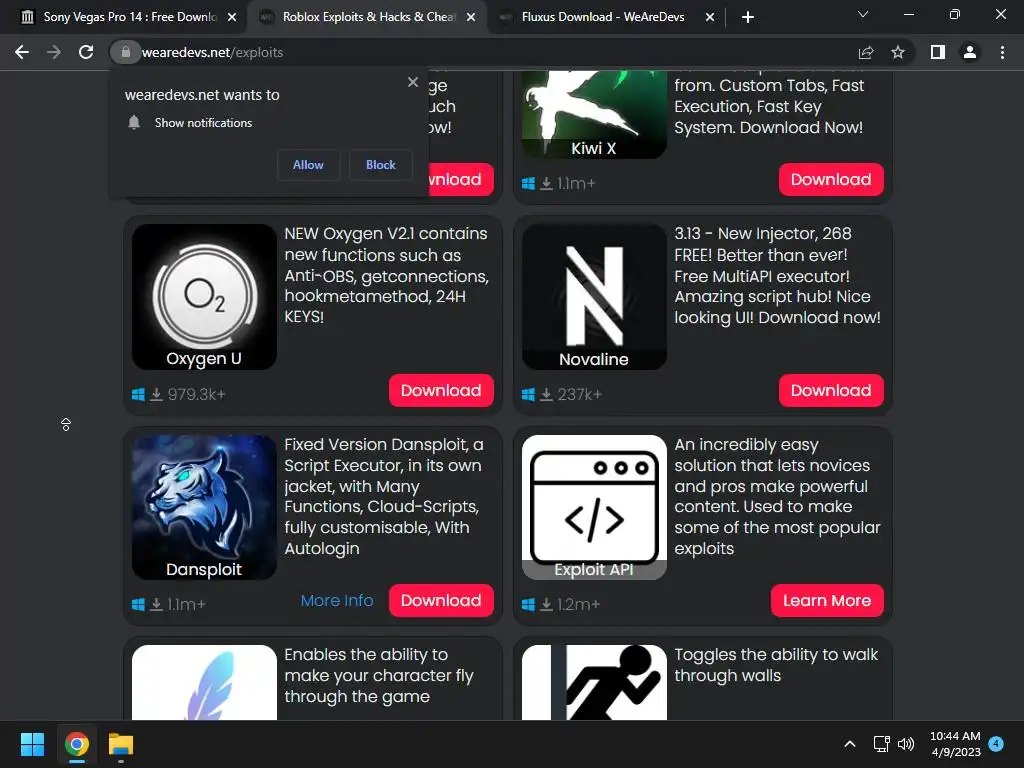Viewport: 1024px width, 768px height.
Task: Close the Sony Vegas Pro 14 tab
Action: [232, 17]
